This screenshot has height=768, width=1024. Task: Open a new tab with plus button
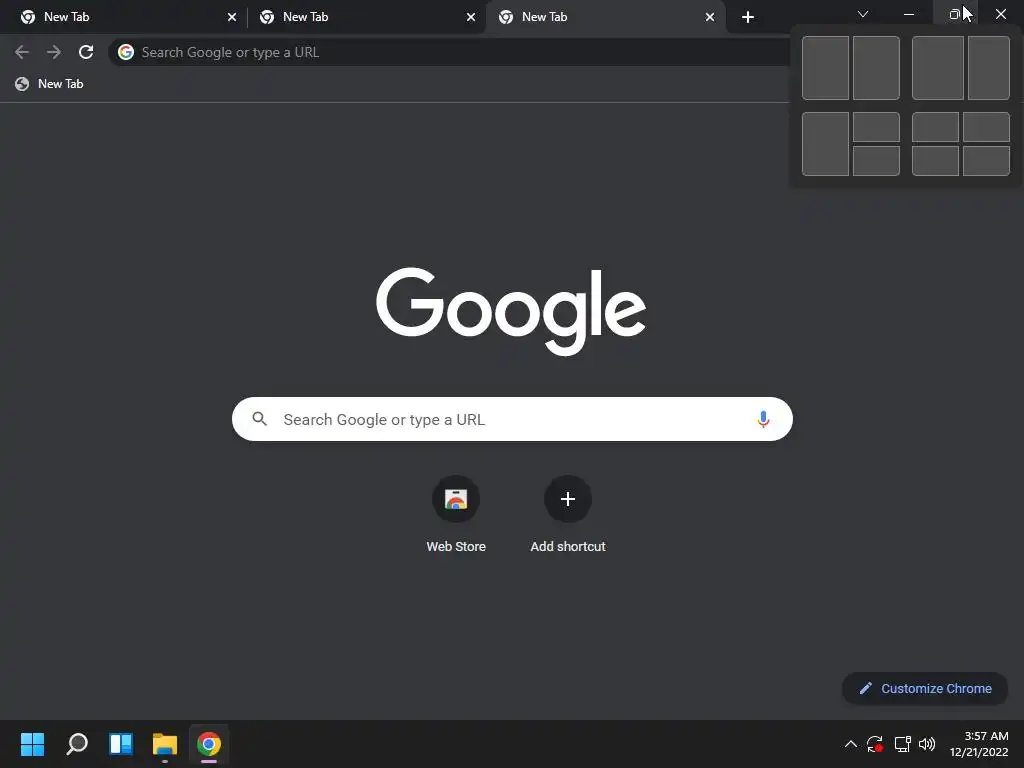coord(748,17)
